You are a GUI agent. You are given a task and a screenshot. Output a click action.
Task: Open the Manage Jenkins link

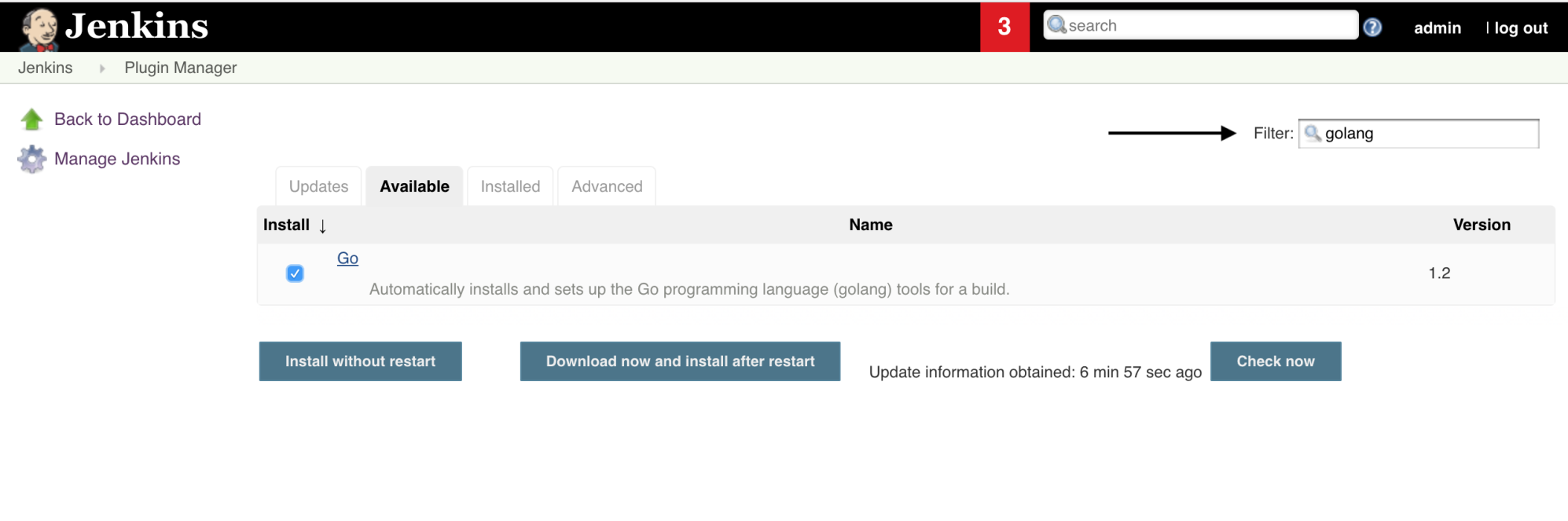coord(117,159)
